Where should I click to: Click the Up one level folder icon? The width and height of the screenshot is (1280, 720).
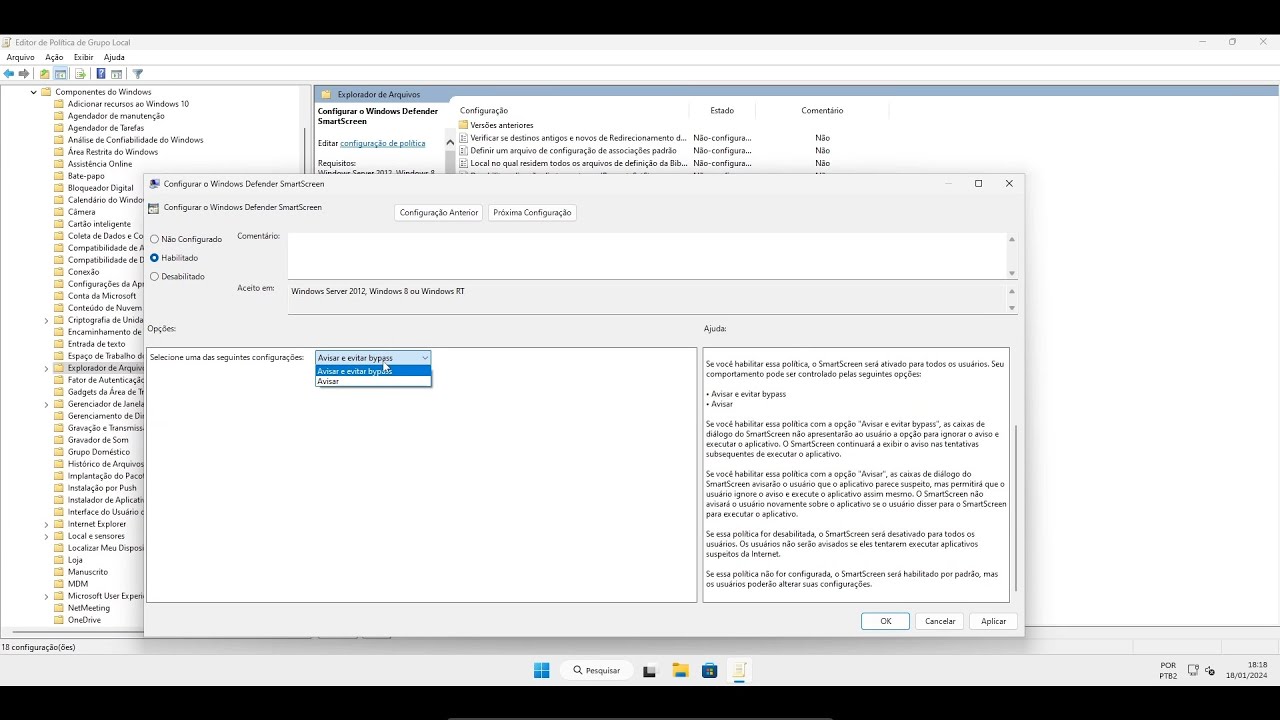(44, 74)
